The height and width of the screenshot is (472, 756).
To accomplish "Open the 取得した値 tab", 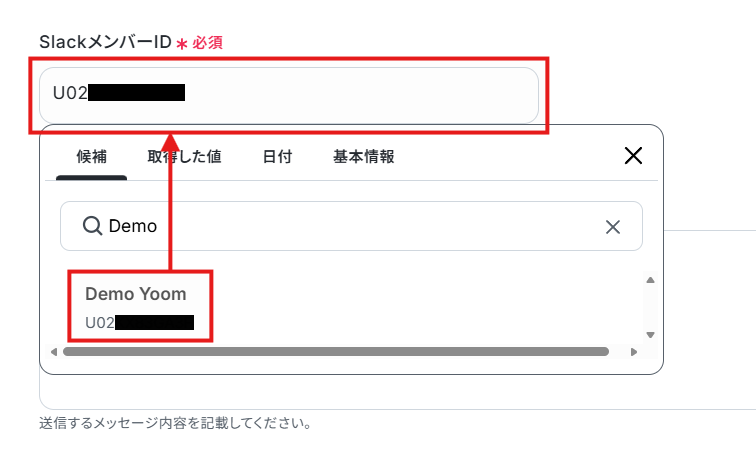I will click(x=184, y=157).
